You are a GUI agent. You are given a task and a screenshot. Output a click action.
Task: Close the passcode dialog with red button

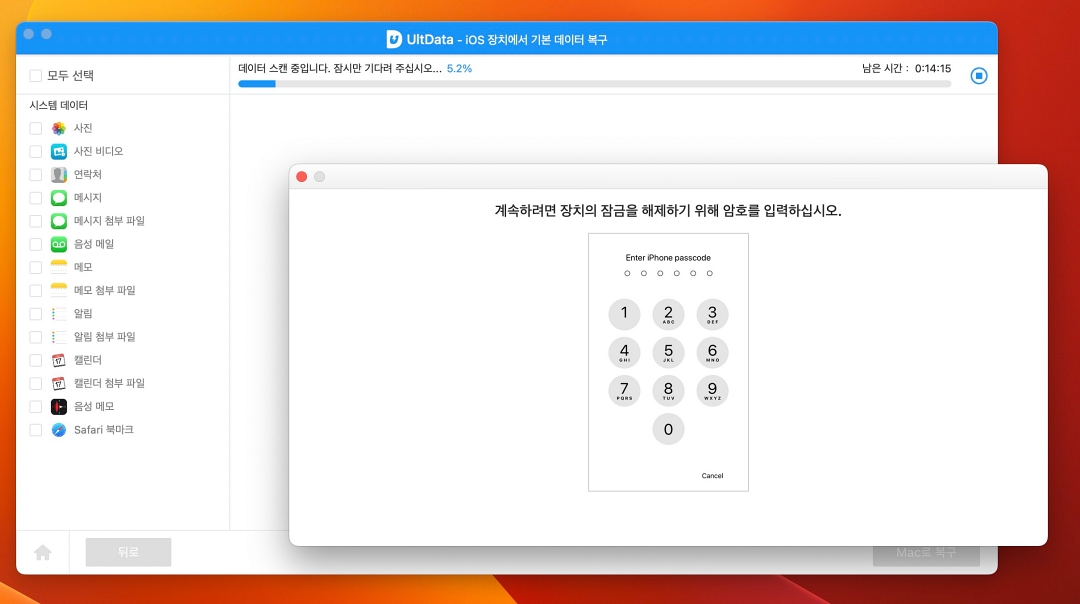point(302,177)
